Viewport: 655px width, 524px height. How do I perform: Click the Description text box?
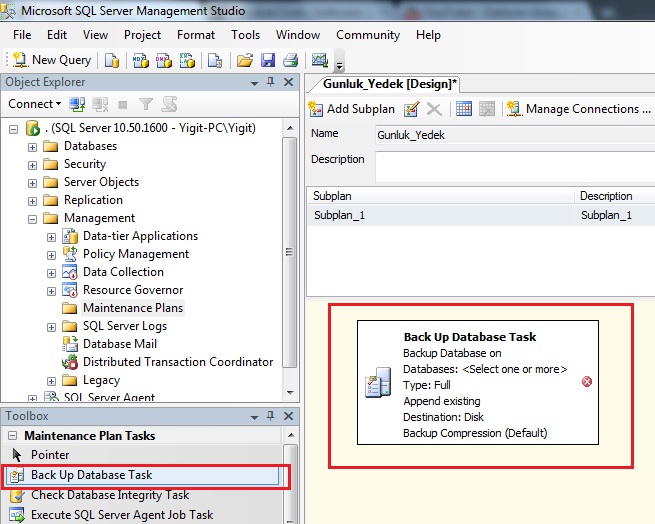click(x=515, y=167)
